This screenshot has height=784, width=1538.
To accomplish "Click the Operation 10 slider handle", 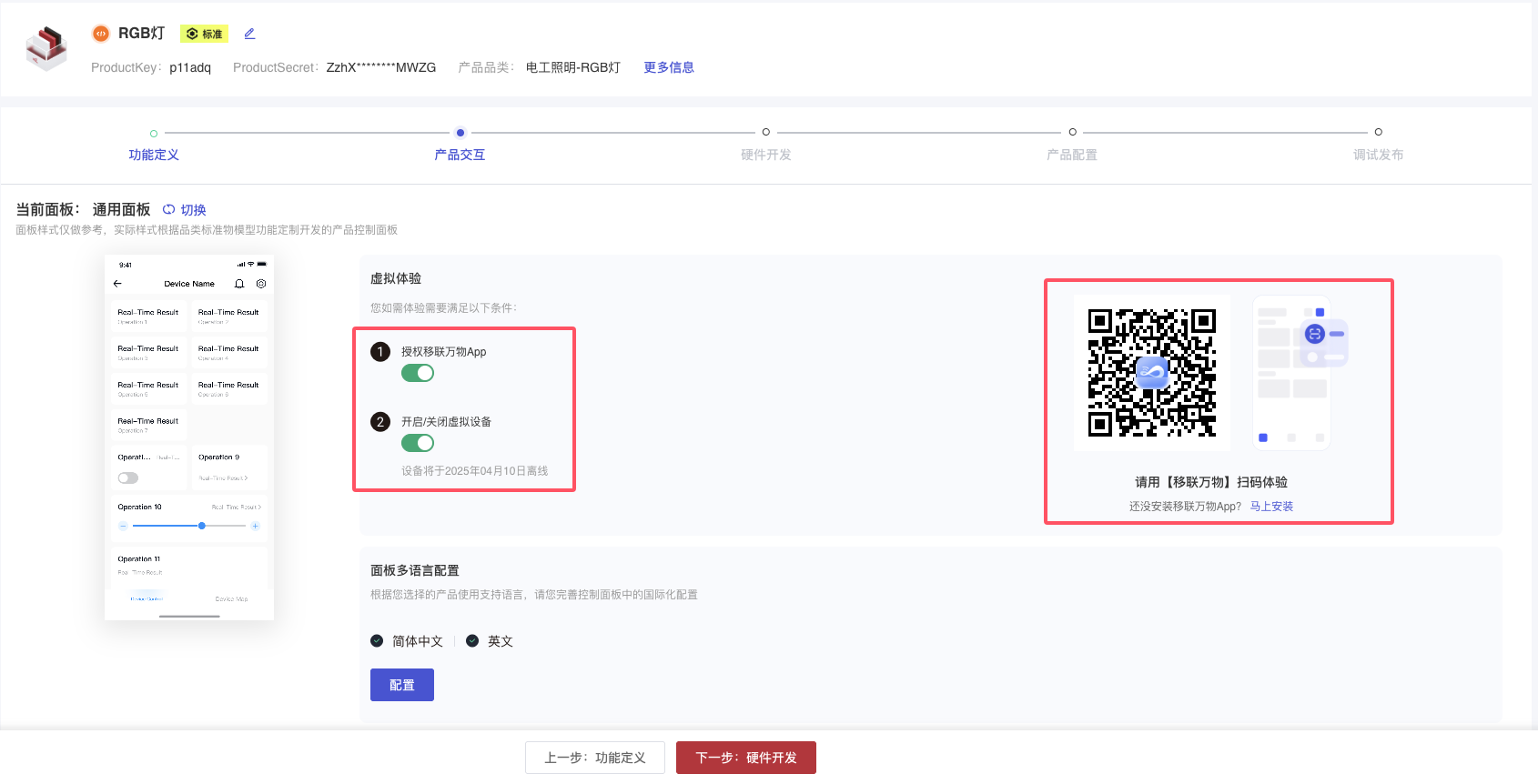I will 202,526.
